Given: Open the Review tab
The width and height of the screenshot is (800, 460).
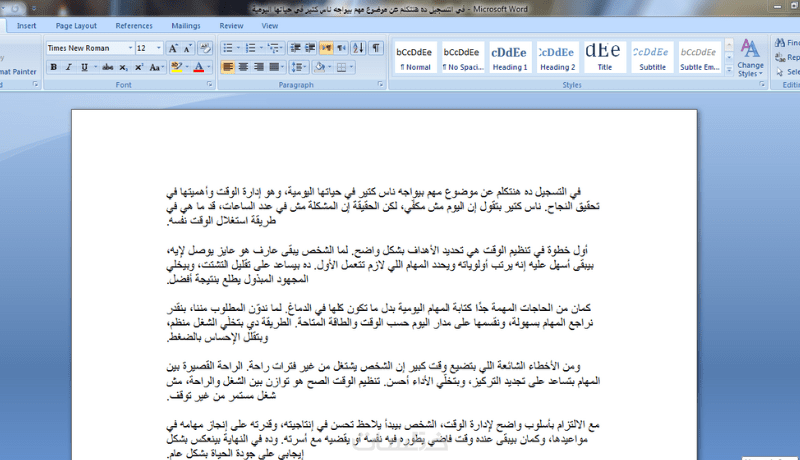Looking at the screenshot, I should click(x=232, y=25).
